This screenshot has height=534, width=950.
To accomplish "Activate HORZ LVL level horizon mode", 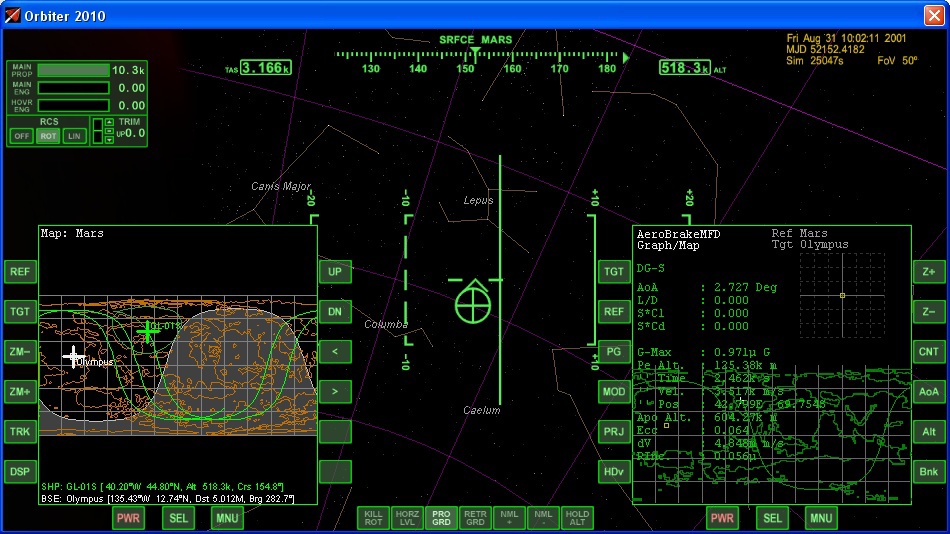I will tap(407, 517).
